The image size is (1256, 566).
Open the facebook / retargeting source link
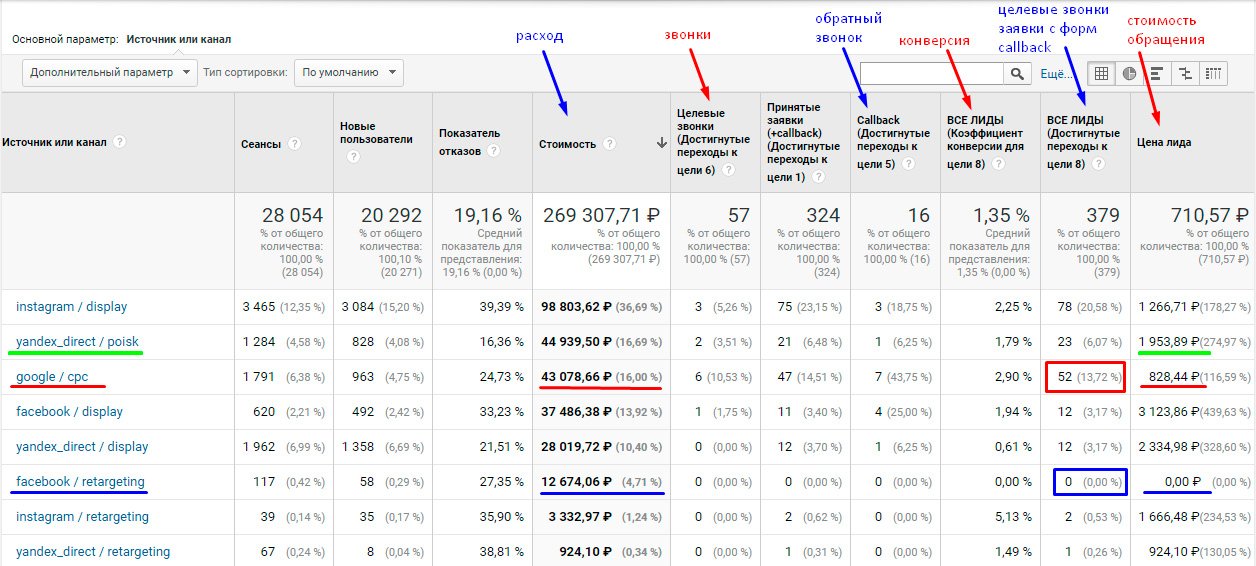tap(82, 481)
